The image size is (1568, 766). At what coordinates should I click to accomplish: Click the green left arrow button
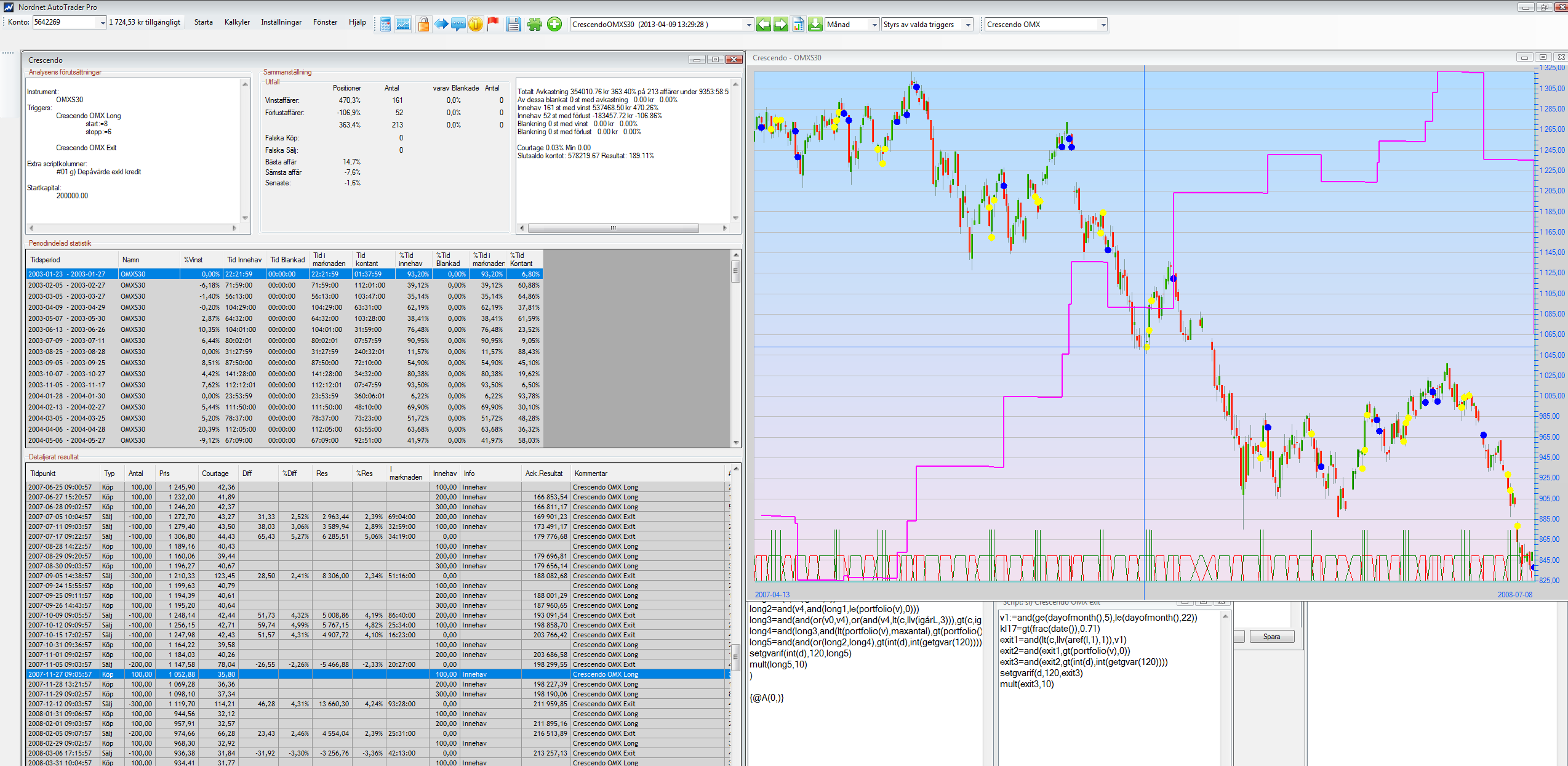coord(764,25)
